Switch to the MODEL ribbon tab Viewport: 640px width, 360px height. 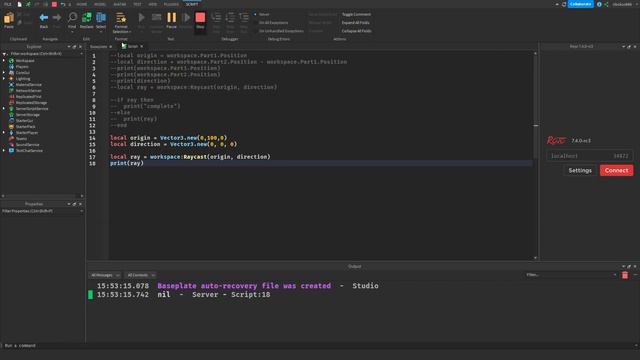[x=100, y=4]
